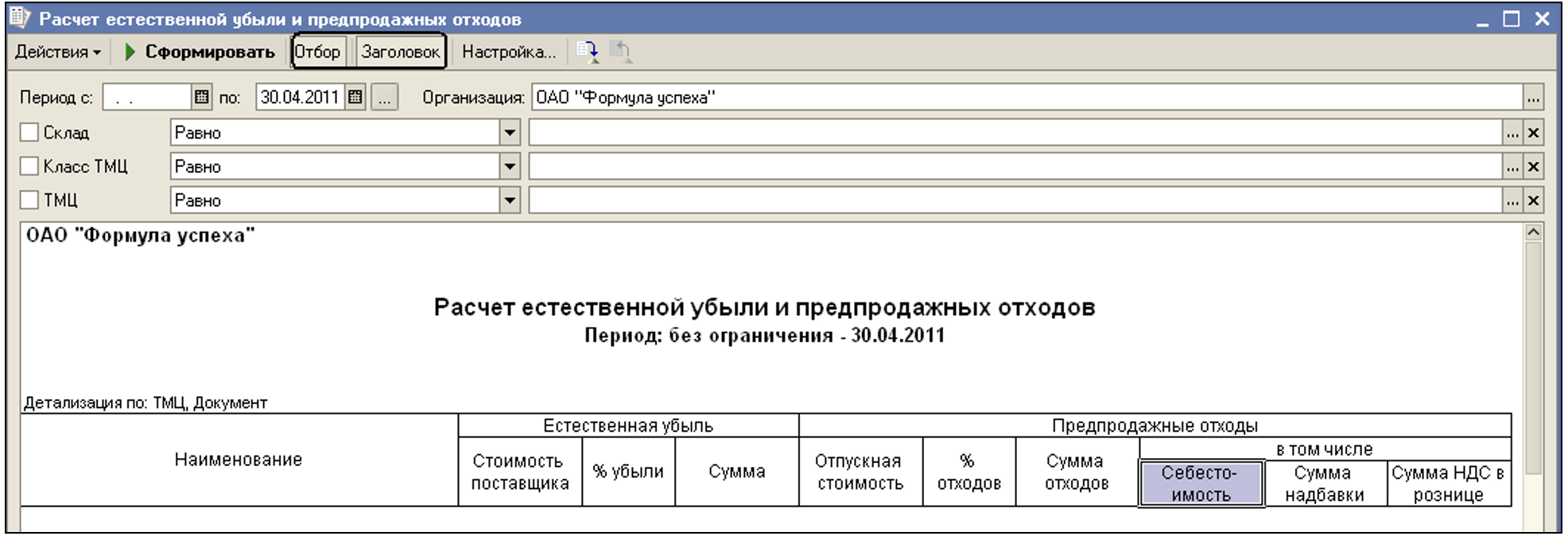Click the Сумма header under Естественная убыль
The image size is (1568, 536).
coord(737,472)
